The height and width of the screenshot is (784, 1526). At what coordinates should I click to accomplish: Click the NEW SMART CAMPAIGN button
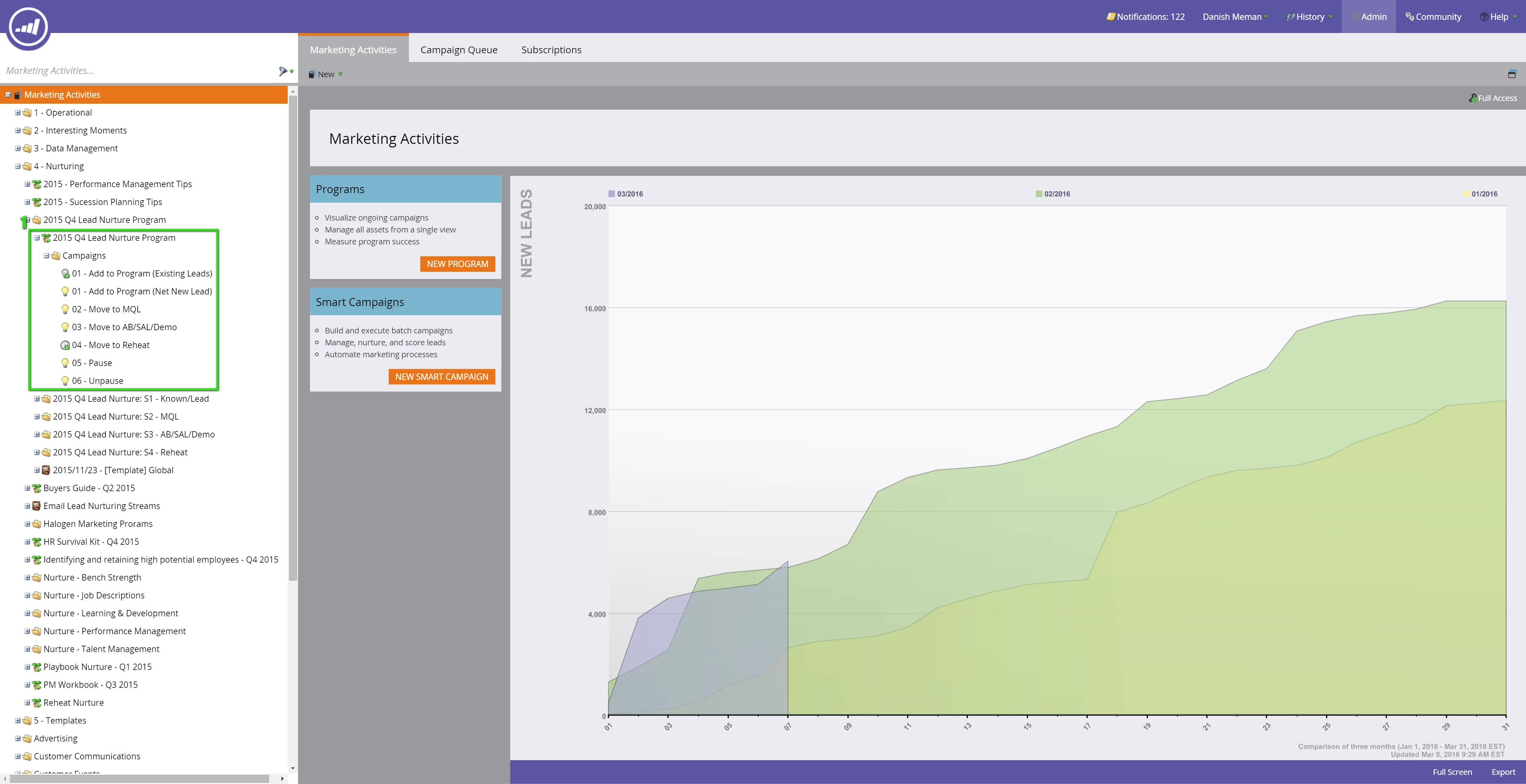coord(442,377)
